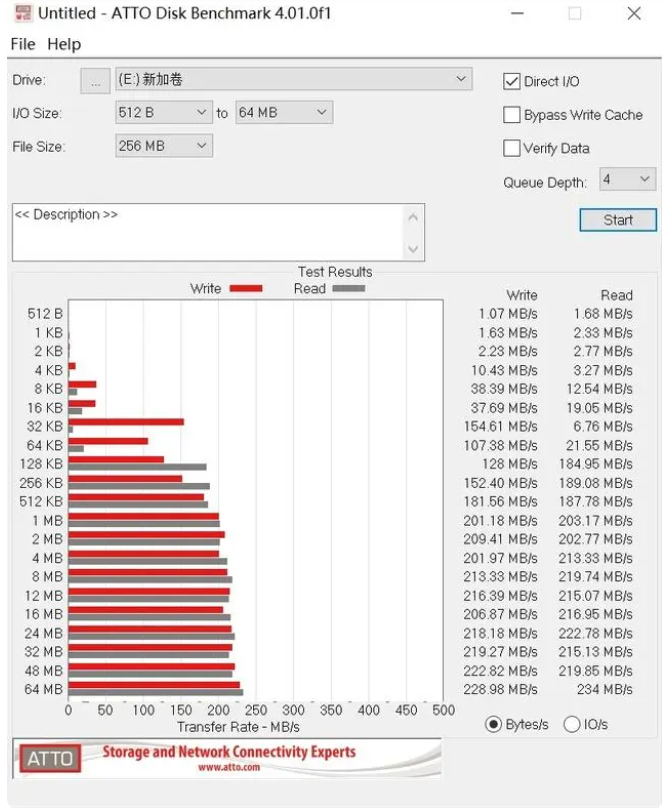
Task: Click the ATTO app icon in title bar
Action: [22, 14]
